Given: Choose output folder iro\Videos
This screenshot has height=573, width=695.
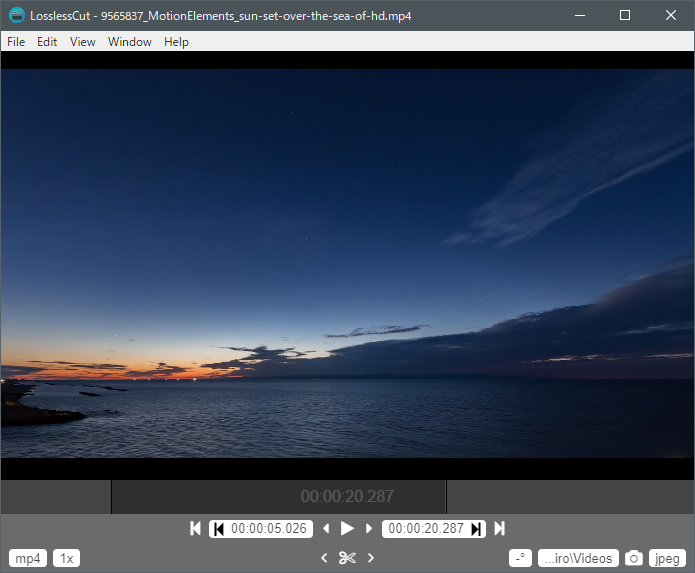Looking at the screenshot, I should point(577,558).
